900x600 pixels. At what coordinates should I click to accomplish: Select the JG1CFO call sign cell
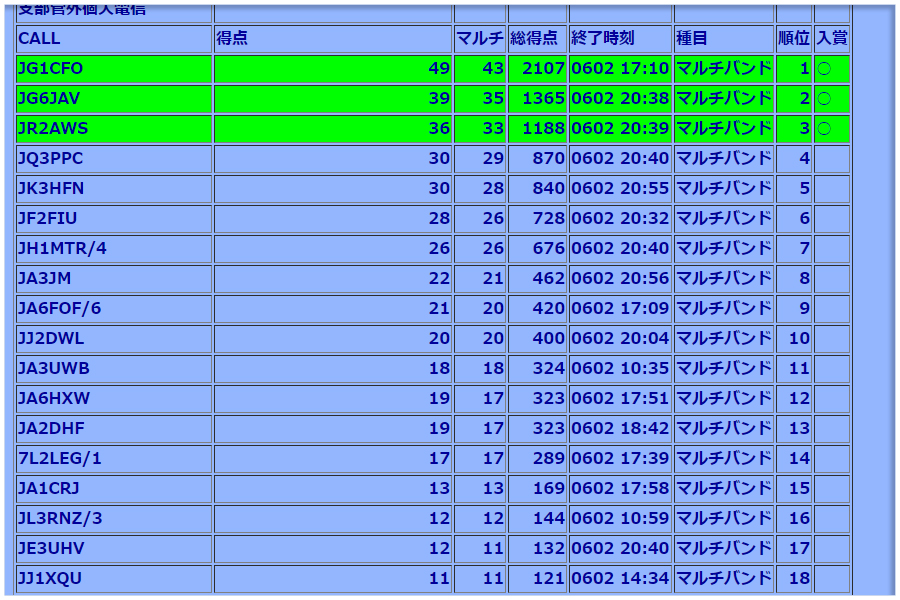tap(114, 69)
